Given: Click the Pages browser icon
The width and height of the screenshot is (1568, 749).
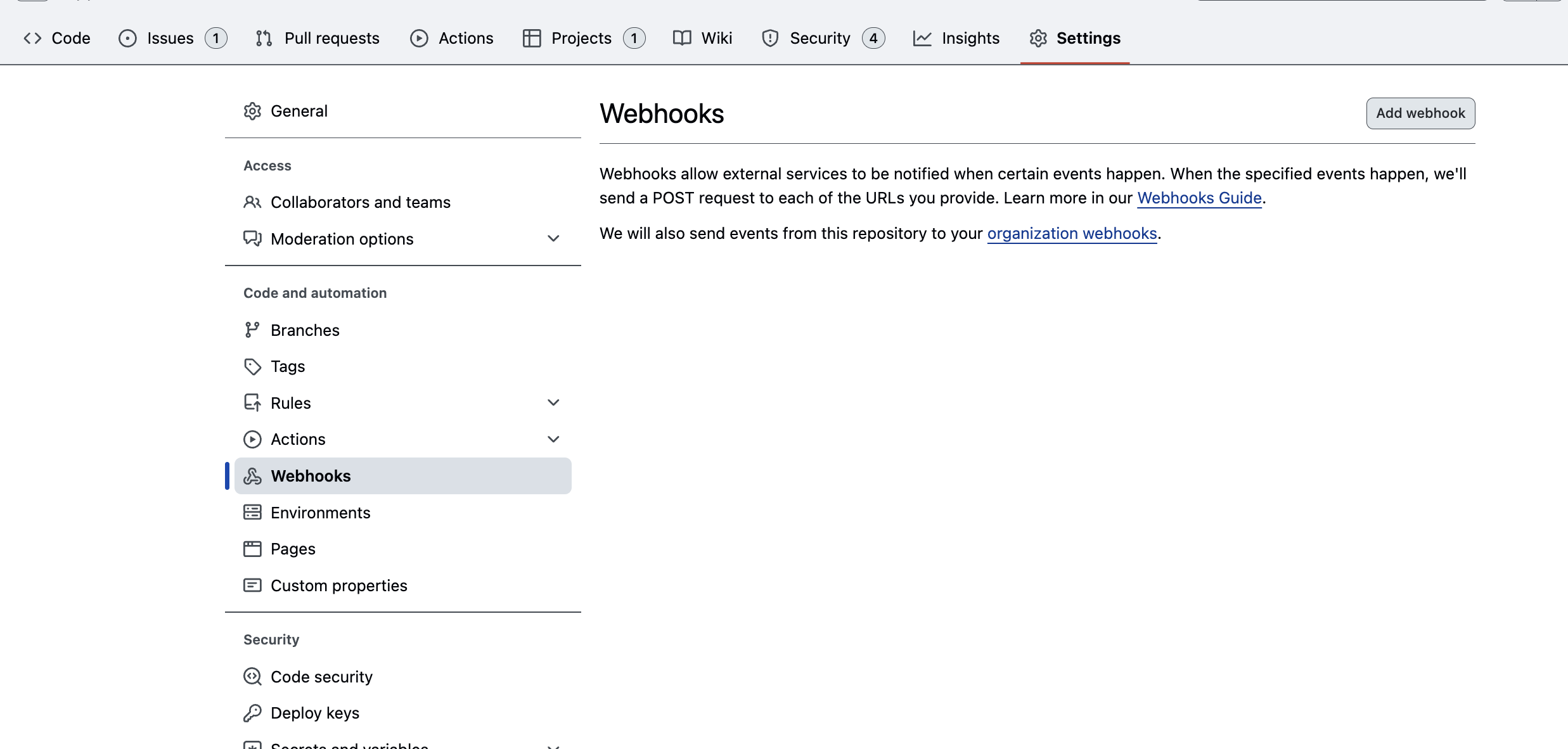Looking at the screenshot, I should point(252,549).
